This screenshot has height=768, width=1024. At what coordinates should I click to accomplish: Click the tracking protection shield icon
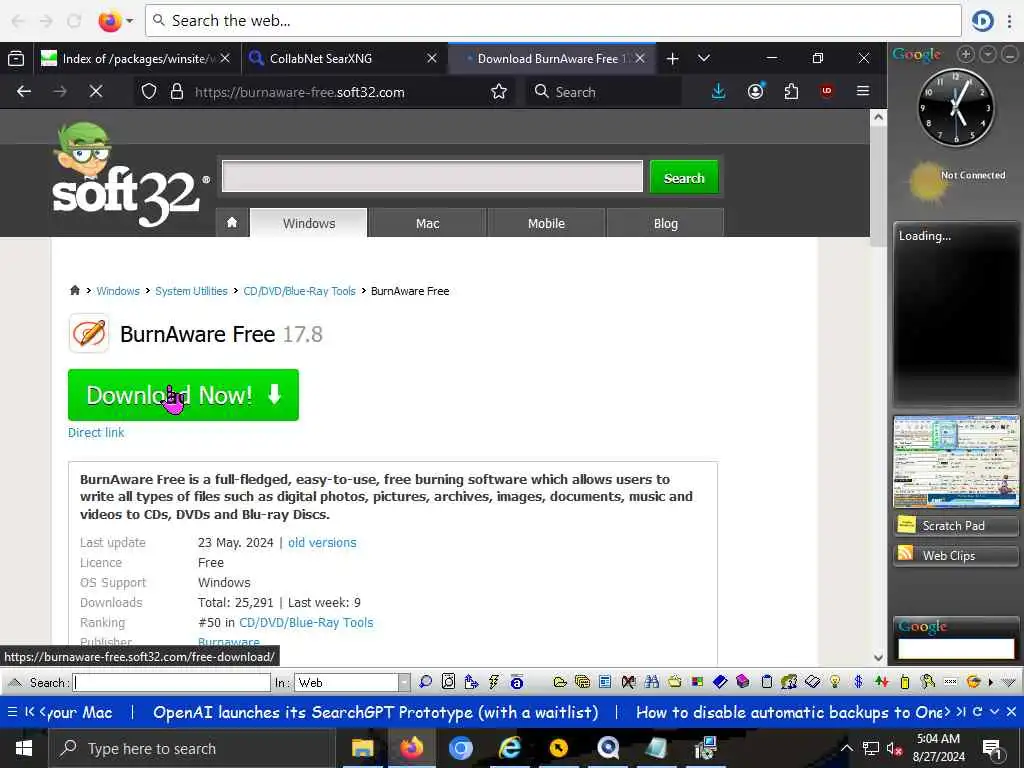(149, 91)
